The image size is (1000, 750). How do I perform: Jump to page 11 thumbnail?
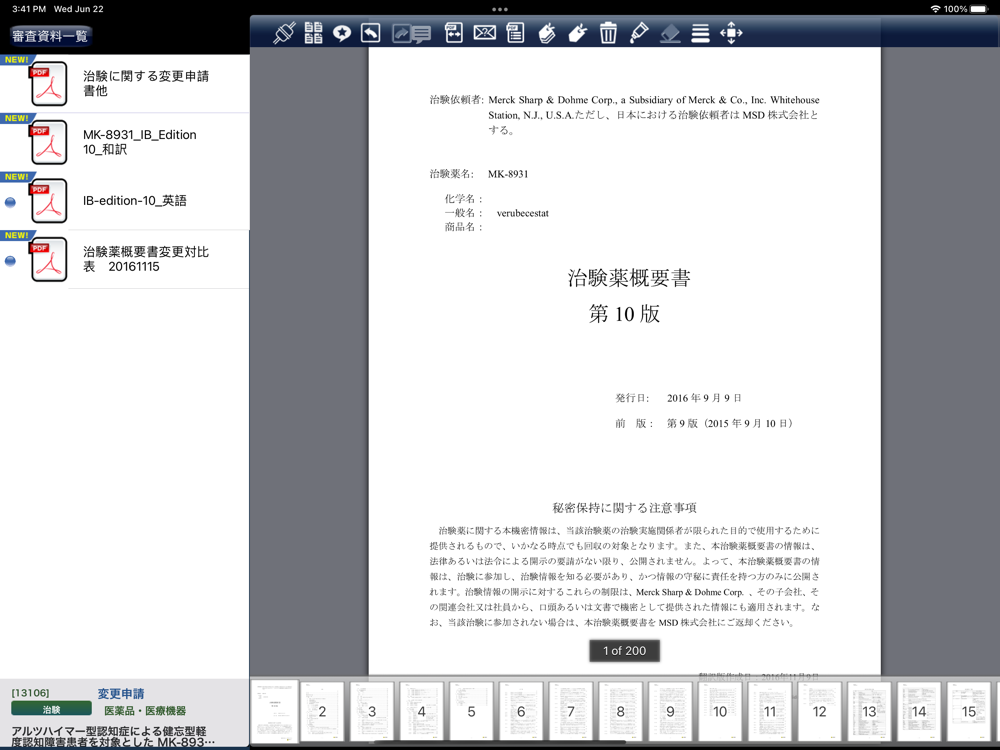(x=770, y=711)
